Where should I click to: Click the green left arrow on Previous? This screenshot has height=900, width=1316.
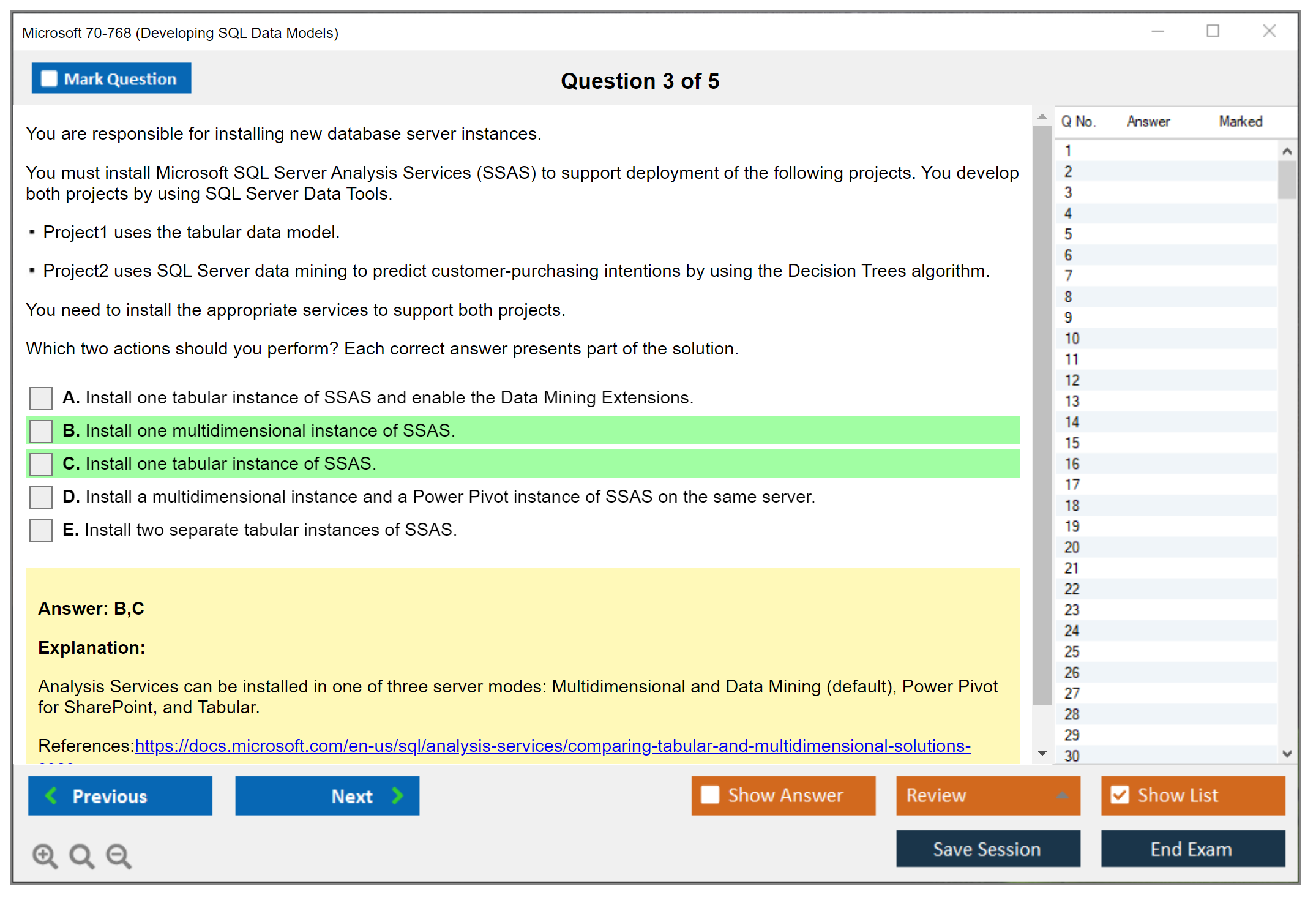pyautogui.click(x=51, y=795)
